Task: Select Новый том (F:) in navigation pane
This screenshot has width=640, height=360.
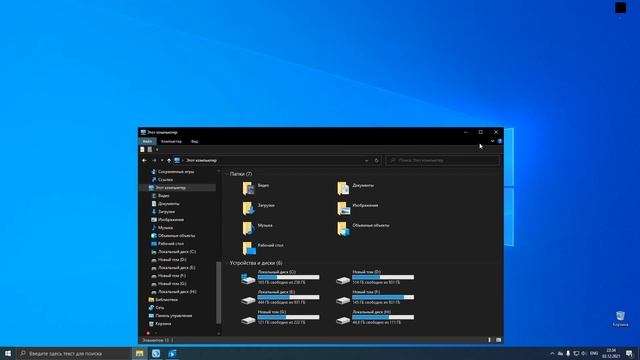Action: coord(169,276)
